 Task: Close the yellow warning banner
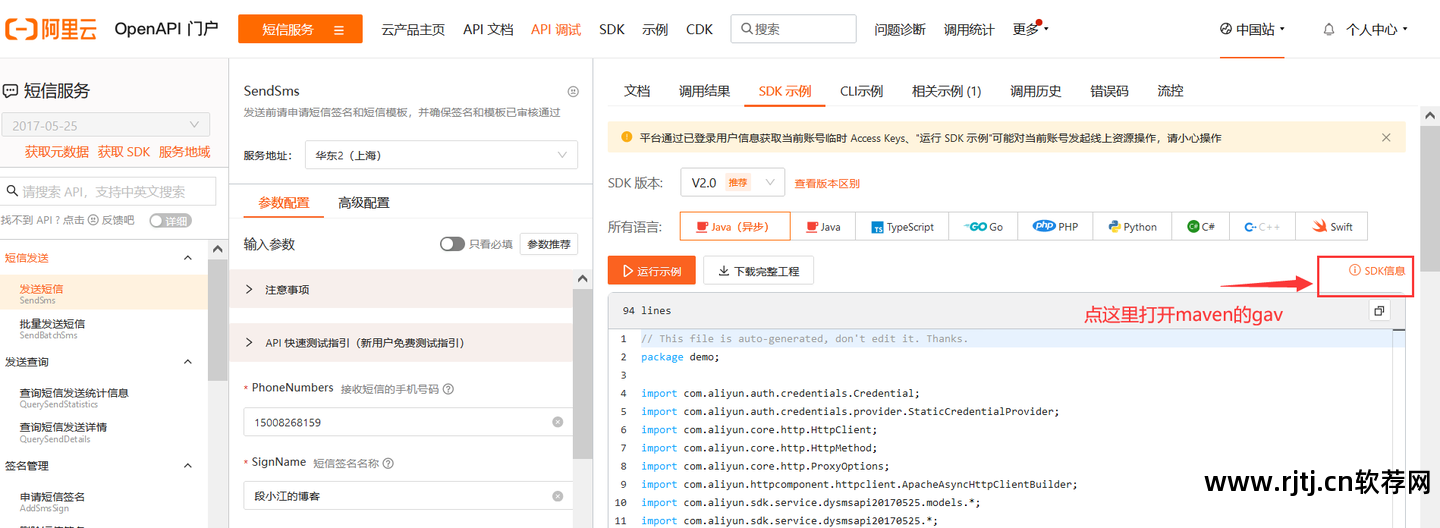pos(1386,138)
